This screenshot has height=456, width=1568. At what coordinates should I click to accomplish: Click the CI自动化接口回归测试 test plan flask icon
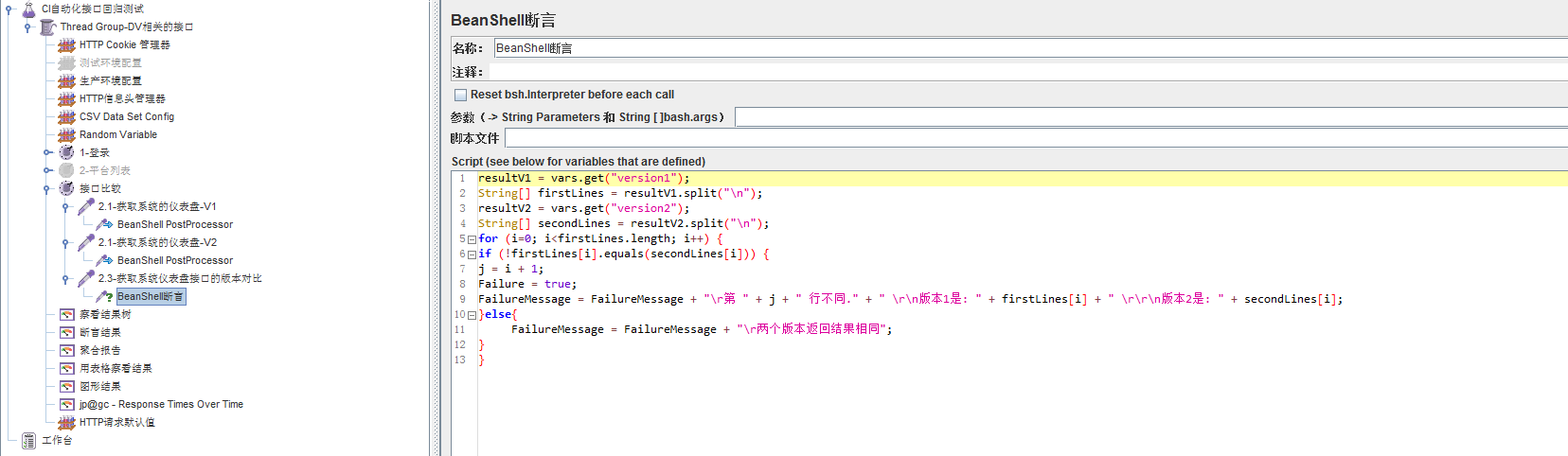tap(29, 9)
